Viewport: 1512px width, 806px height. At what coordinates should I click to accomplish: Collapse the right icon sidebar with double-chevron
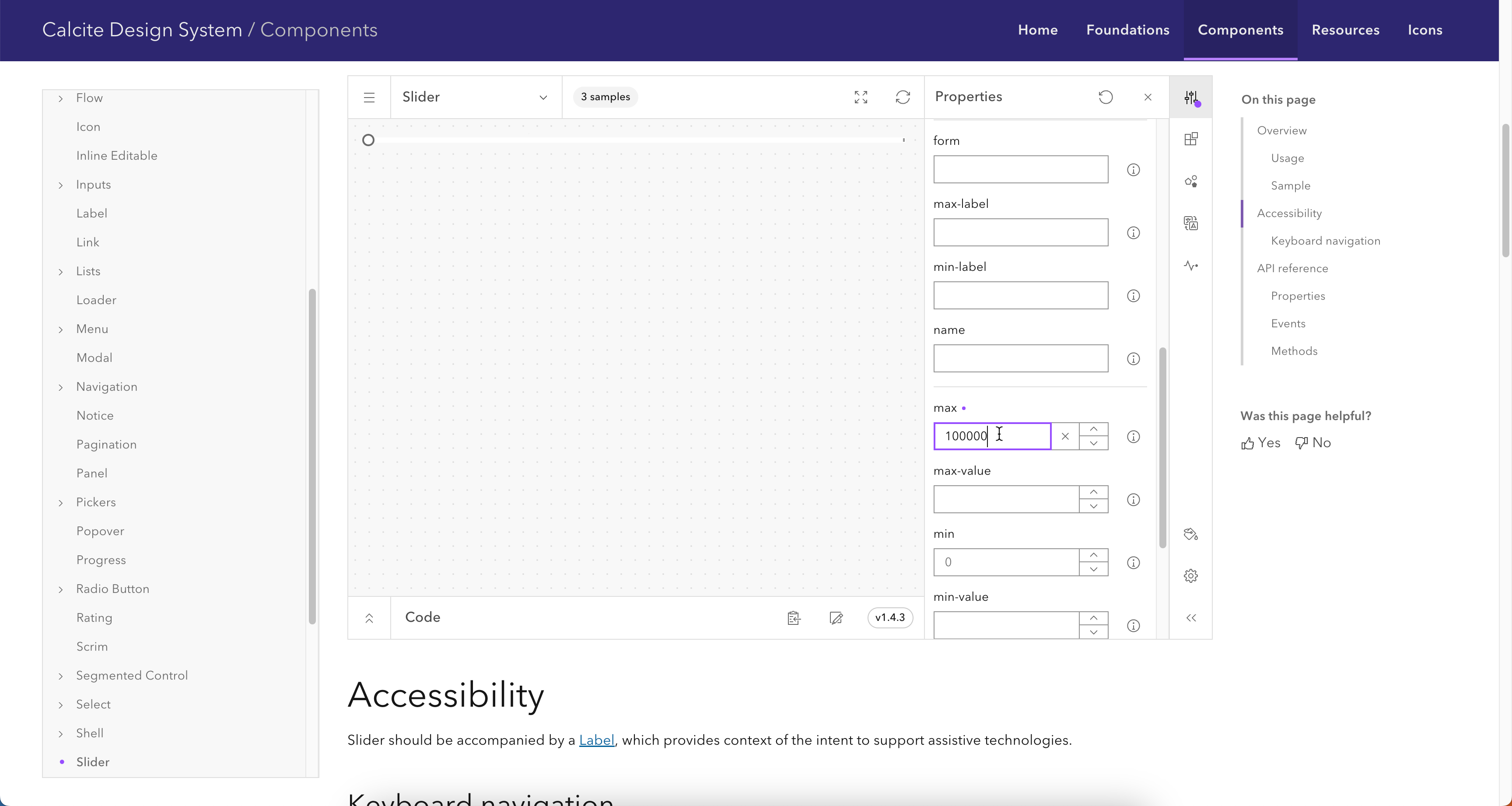point(1191,617)
